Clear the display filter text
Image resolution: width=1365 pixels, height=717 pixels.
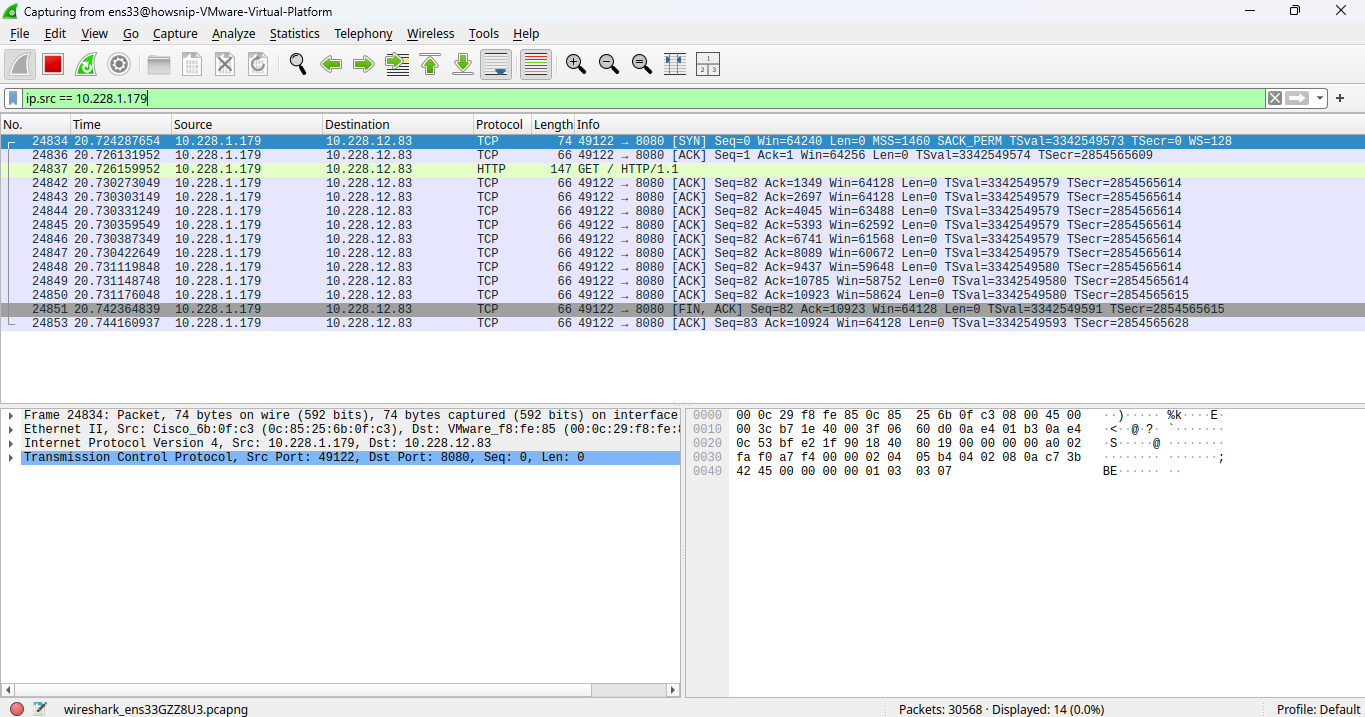click(1274, 98)
